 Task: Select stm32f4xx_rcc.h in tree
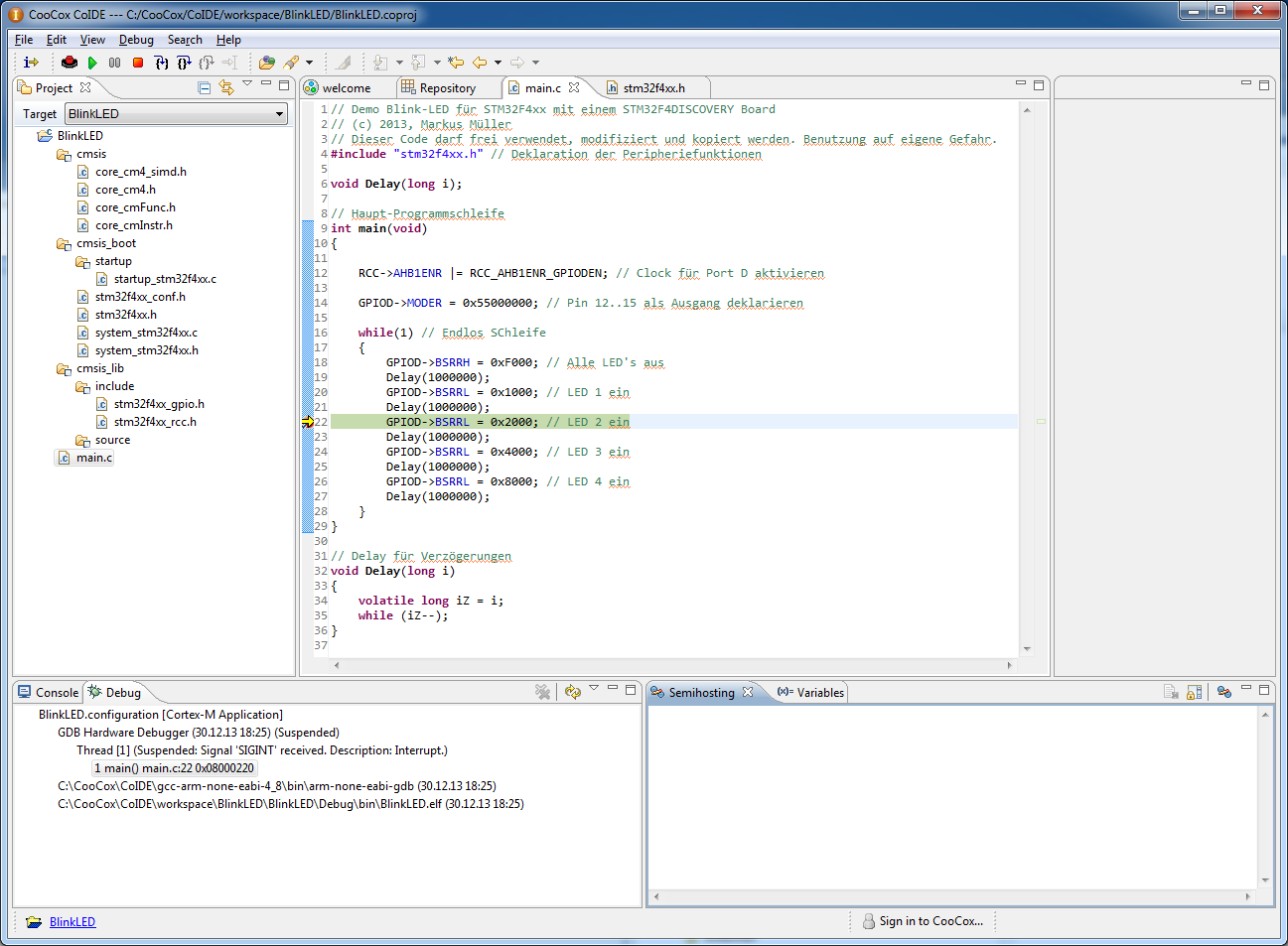pos(155,422)
